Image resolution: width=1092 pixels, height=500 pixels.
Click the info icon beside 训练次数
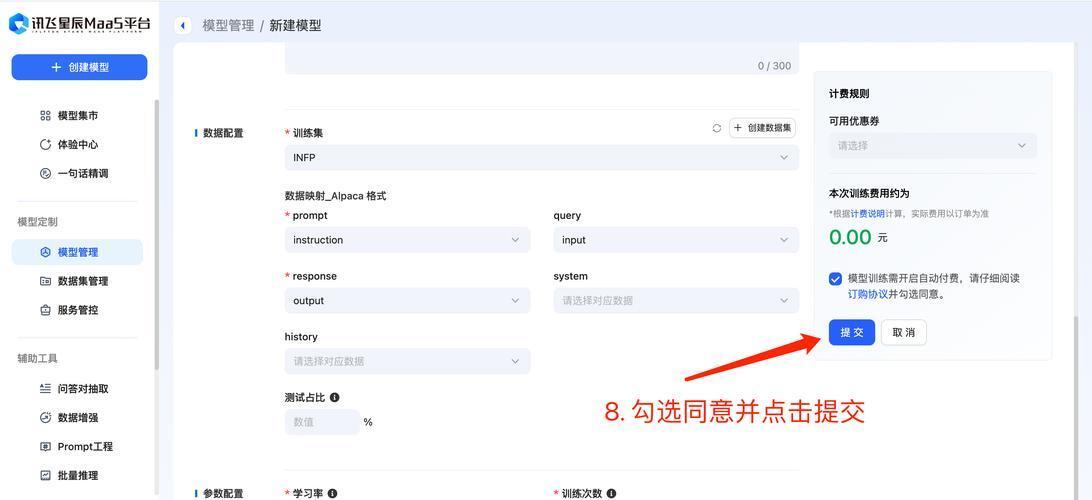tap(611, 494)
